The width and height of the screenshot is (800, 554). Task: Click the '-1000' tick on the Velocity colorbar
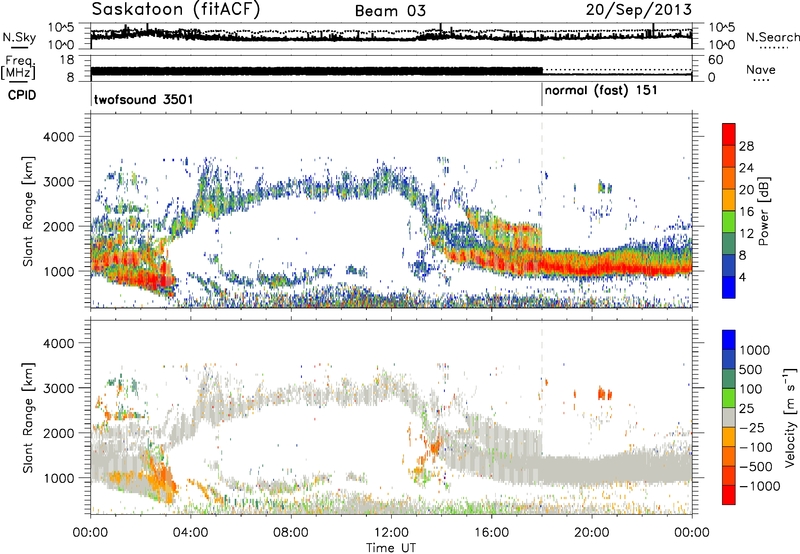tap(759, 486)
